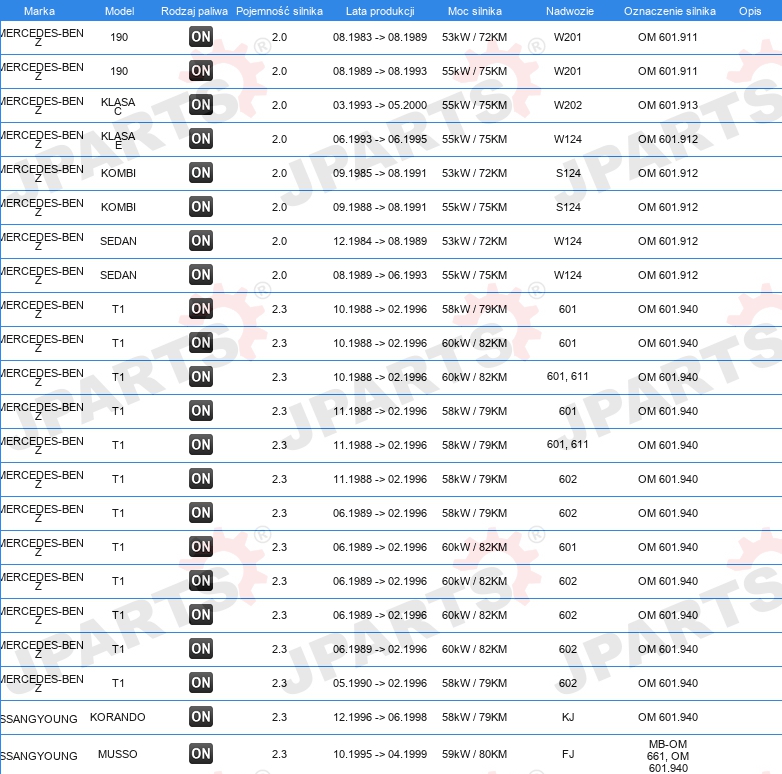Screen dimensions: 782x774
Task: Click production years 12.1996 -> 06.1998
Action: [x=380, y=717]
